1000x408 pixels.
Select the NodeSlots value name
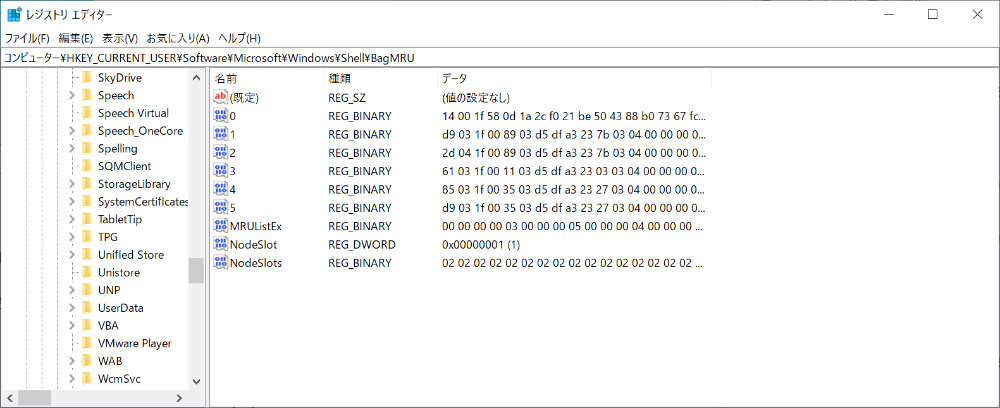256,262
